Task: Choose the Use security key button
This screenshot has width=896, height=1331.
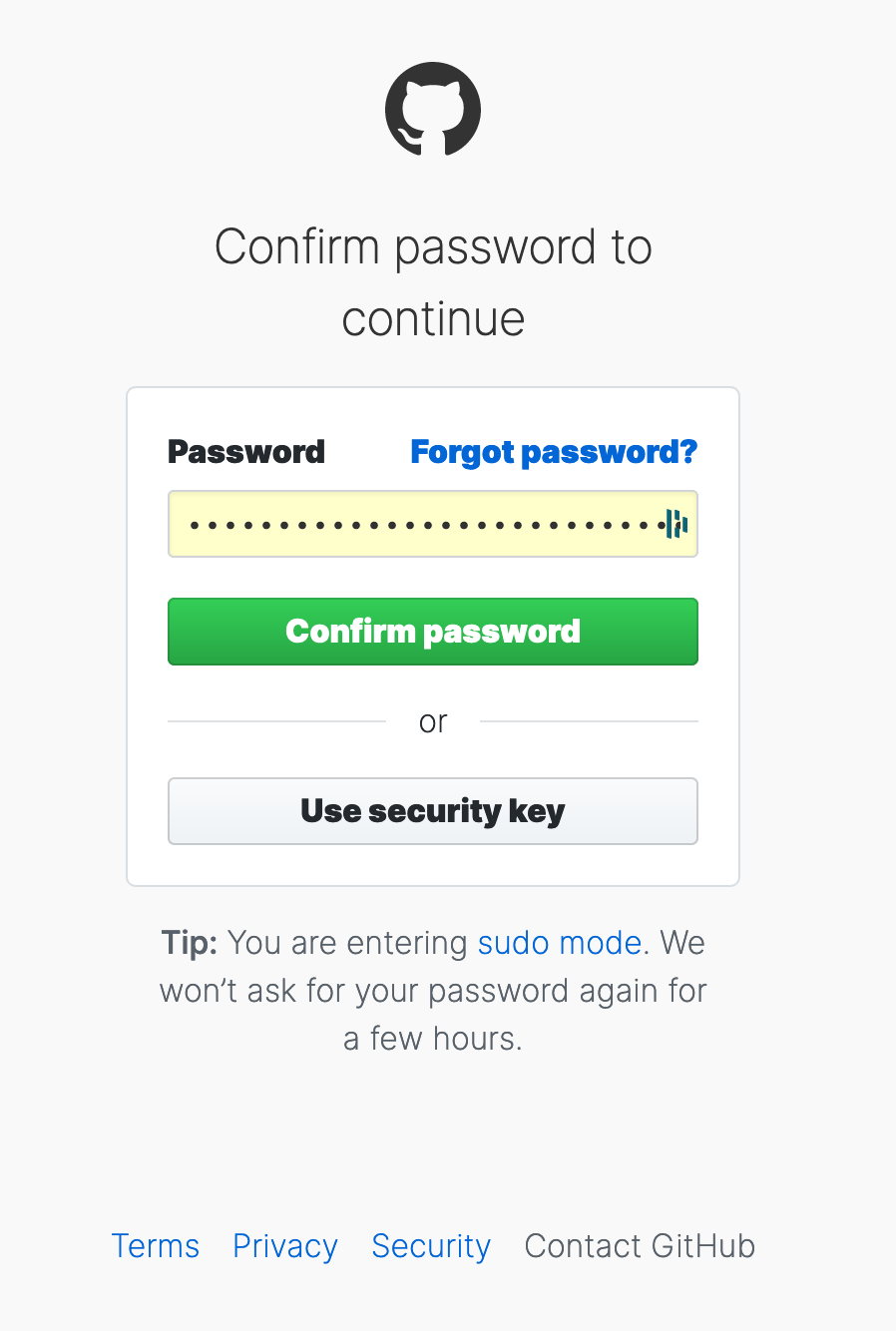Action: point(433,811)
